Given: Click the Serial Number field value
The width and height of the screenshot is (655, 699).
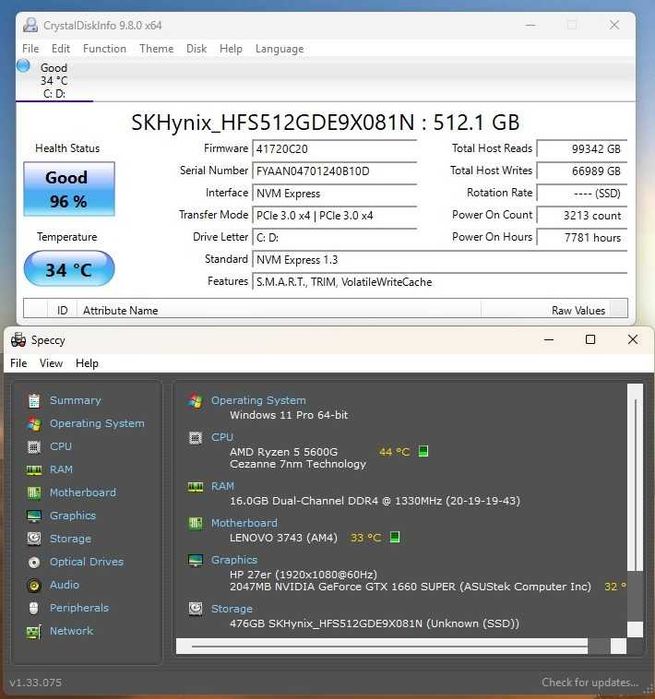Looking at the screenshot, I should pos(334,171).
